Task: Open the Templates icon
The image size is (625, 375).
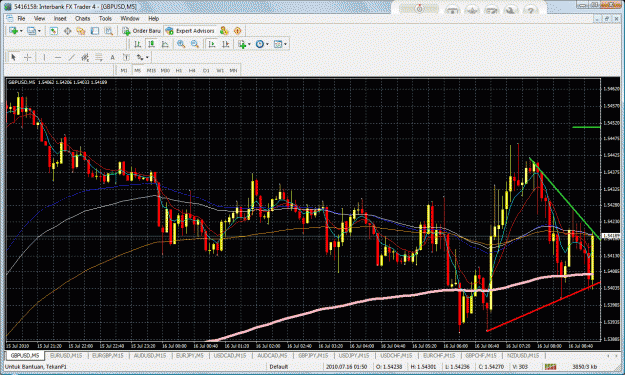Action: 278,44
